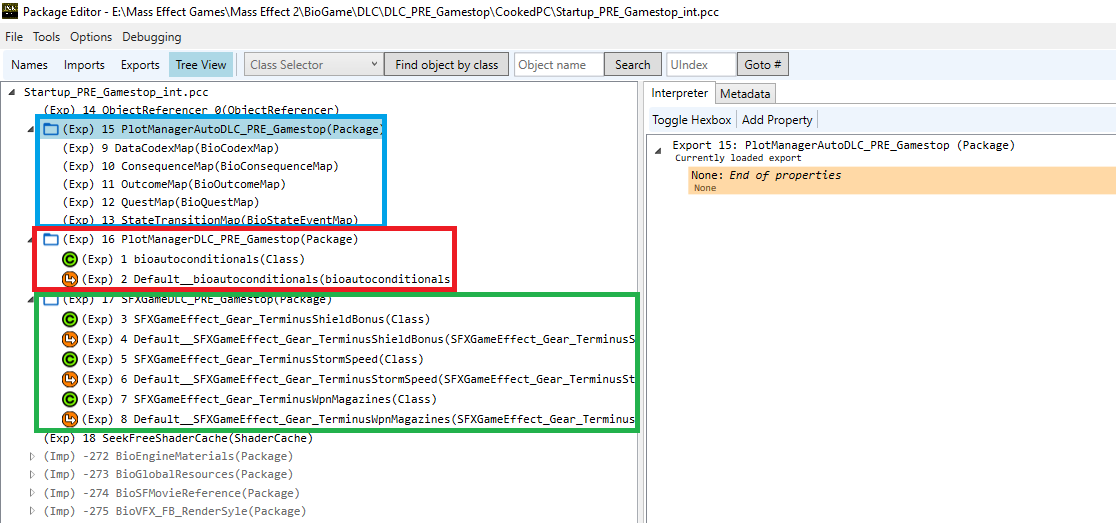This screenshot has width=1116, height=523.
Task: Click class icon of SFXGameEffect_Gear_TerminusShieldBonus
Action: tap(70, 319)
